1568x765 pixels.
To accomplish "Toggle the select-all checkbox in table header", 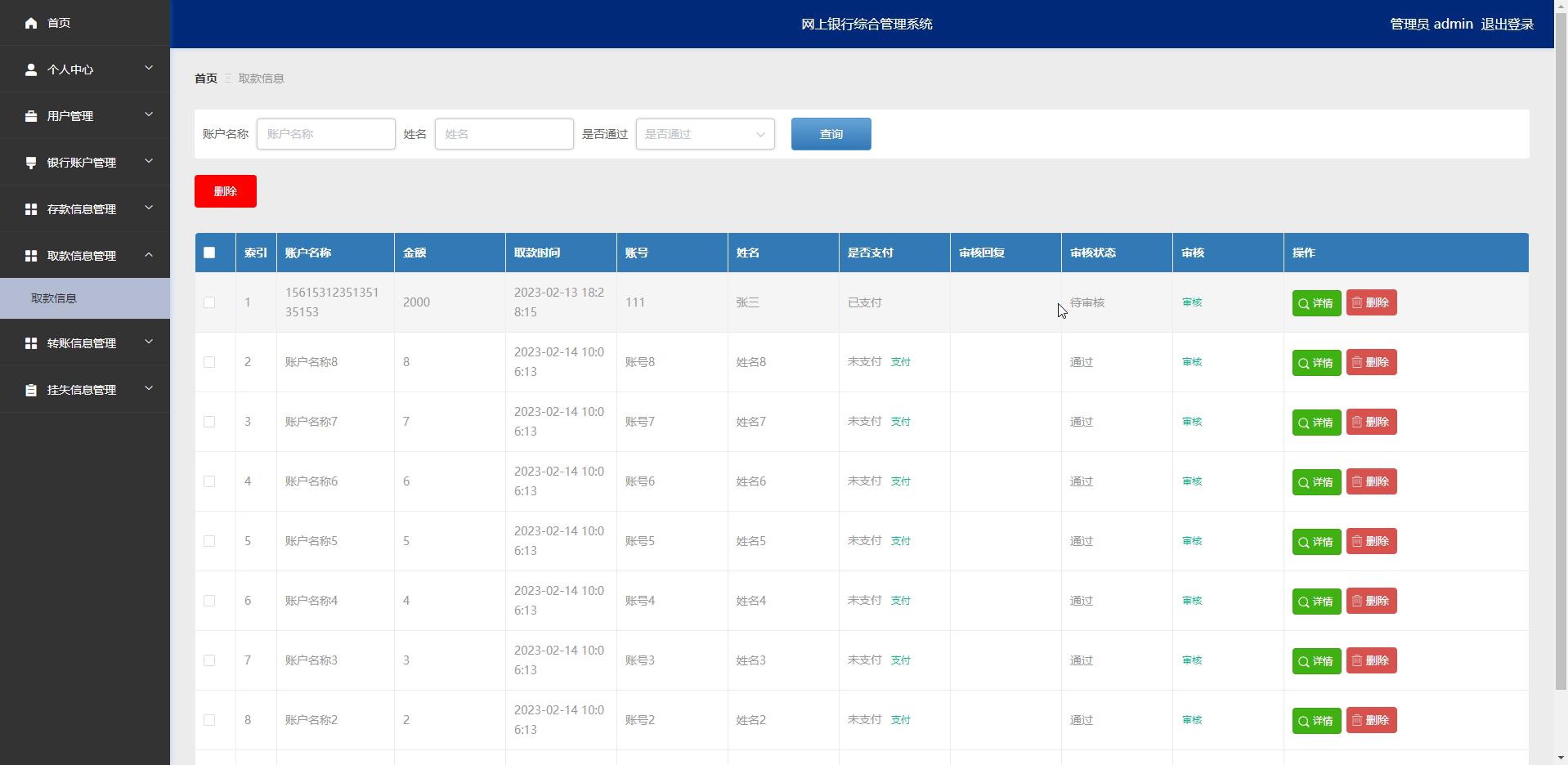I will (x=209, y=253).
